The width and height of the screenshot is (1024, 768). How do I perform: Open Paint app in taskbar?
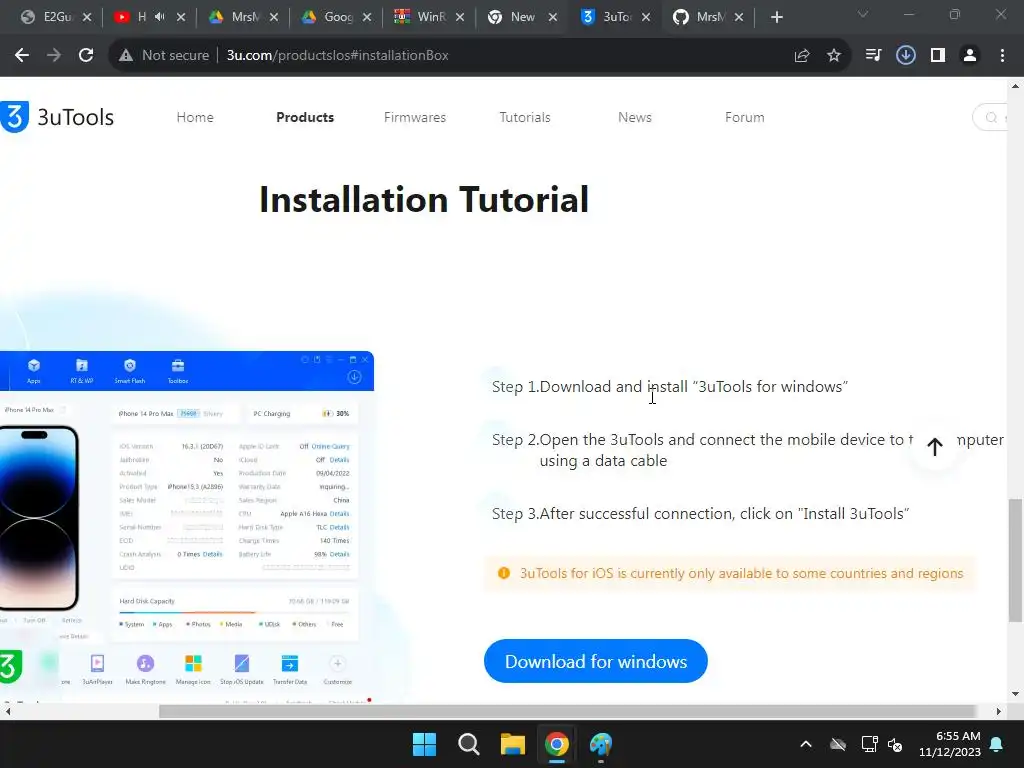point(601,744)
